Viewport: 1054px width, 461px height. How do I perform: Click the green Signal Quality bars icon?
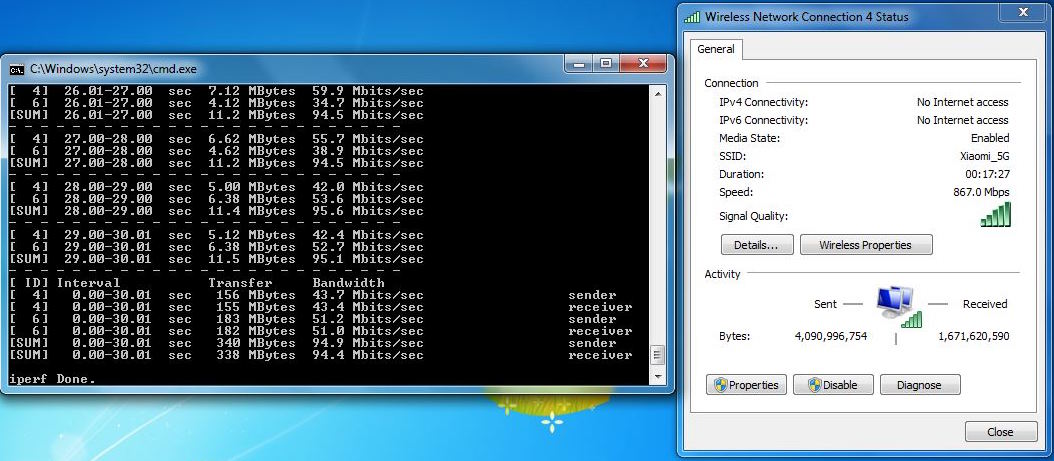coord(995,215)
